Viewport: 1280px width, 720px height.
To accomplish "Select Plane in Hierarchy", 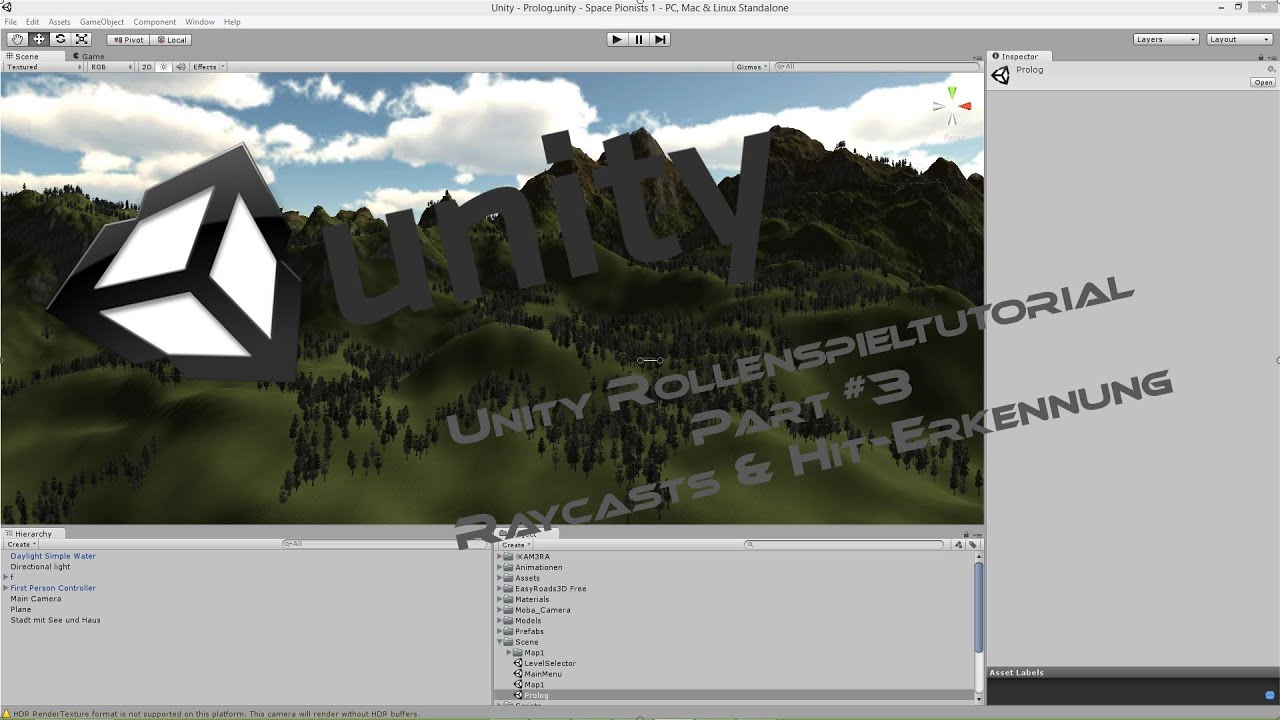I will [x=21, y=610].
